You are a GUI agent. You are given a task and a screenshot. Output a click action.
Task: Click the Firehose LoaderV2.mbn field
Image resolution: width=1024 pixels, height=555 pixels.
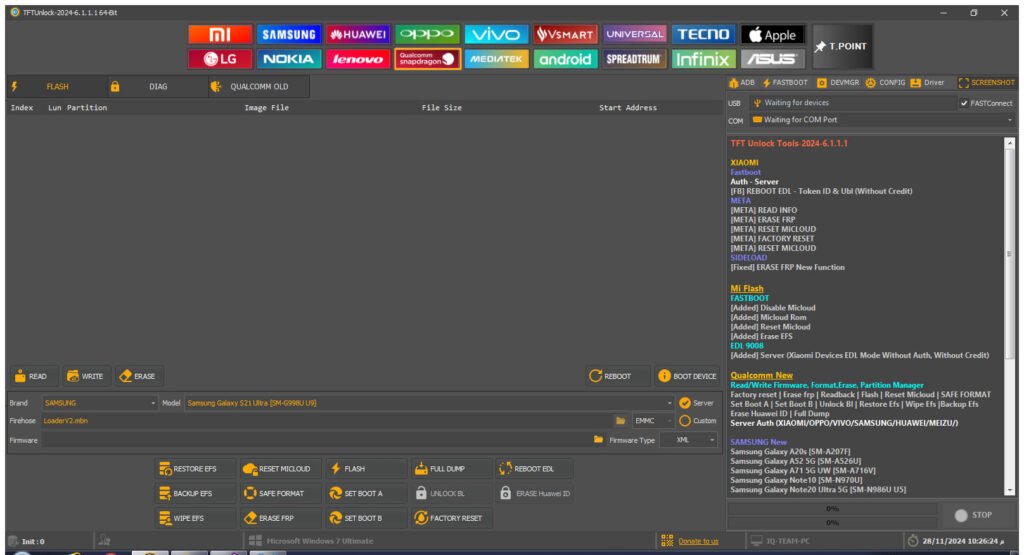(x=327, y=421)
